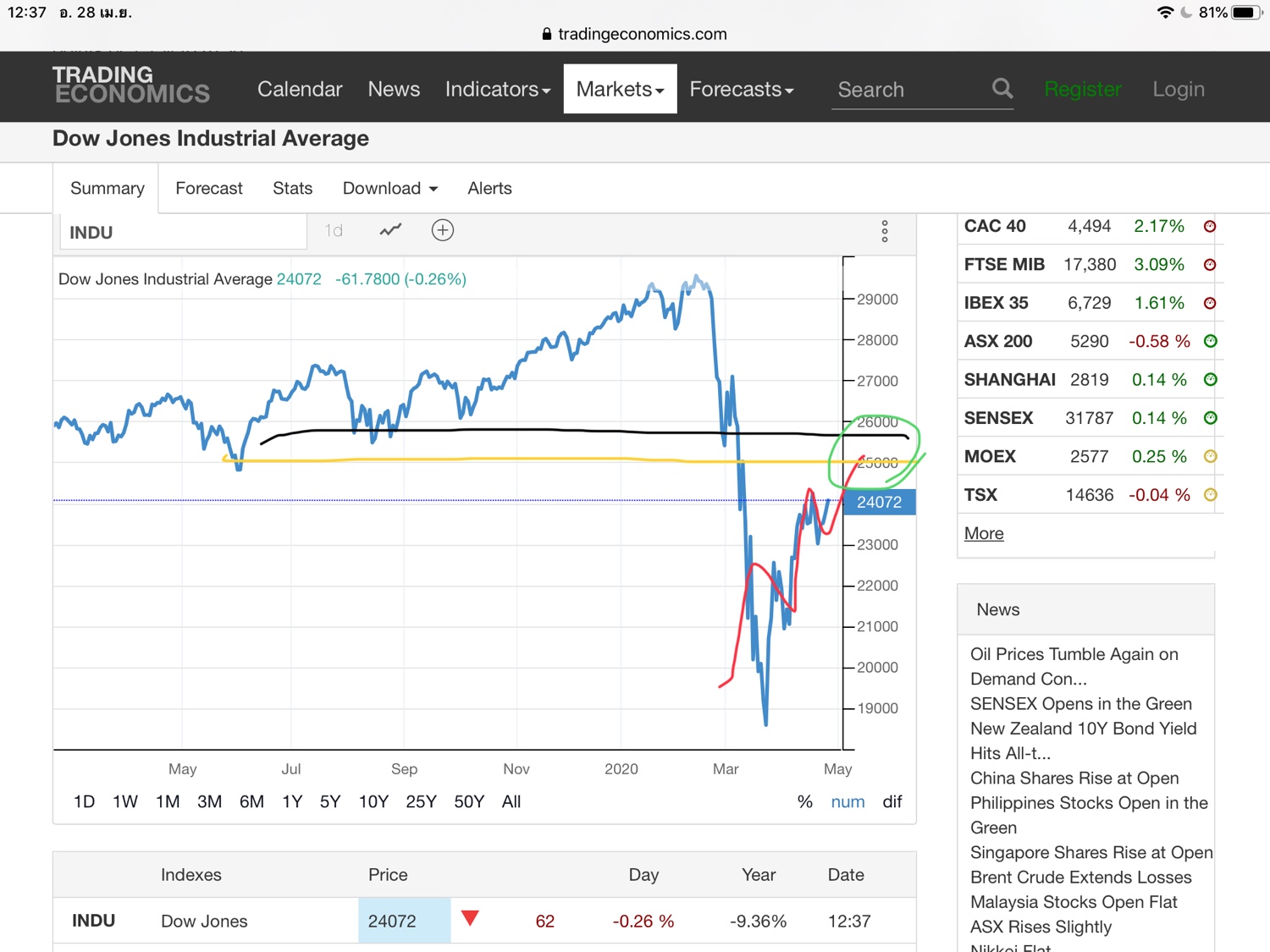
Task: Click the ASX 200 green clock icon
Action: [x=1210, y=341]
